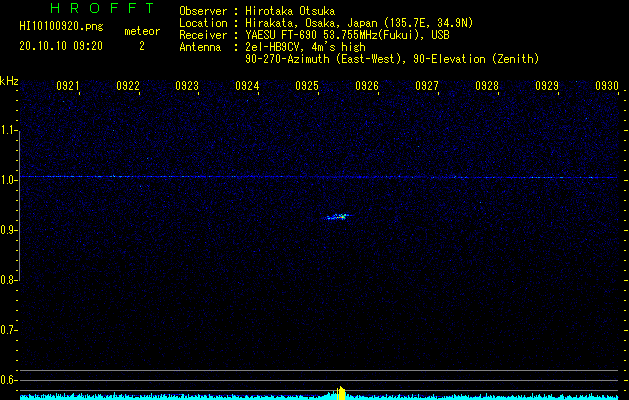Image resolution: width=629 pixels, height=400 pixels.
Task: Click the yellow peak in the power graph
Action: click(x=341, y=393)
